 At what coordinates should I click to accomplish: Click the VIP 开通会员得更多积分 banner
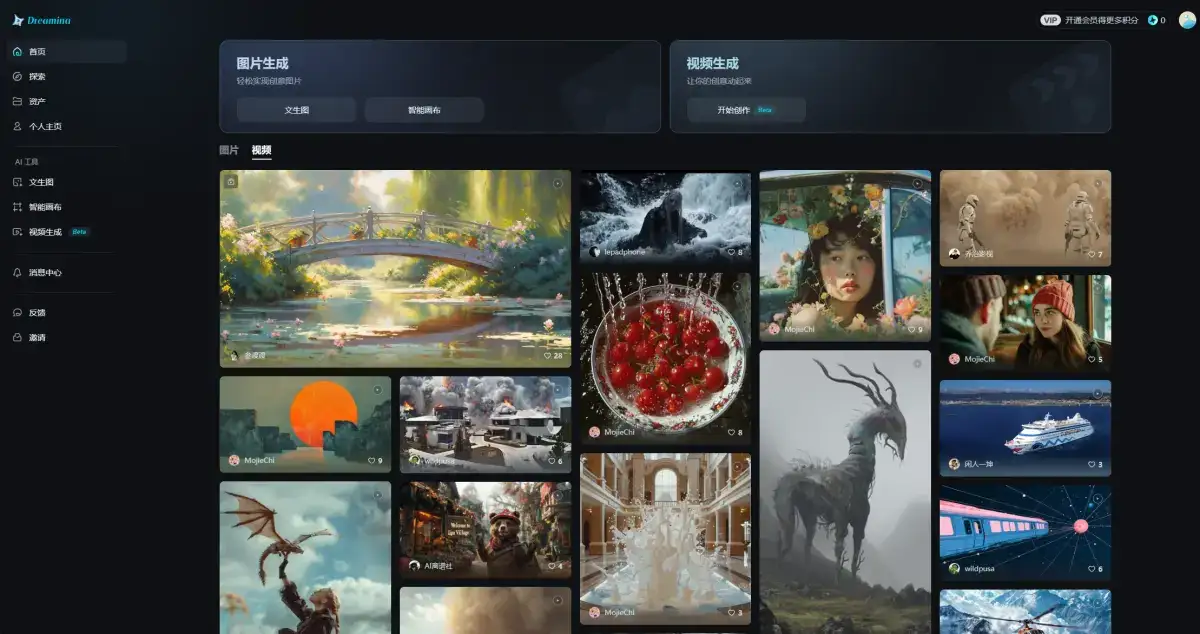coord(1089,20)
